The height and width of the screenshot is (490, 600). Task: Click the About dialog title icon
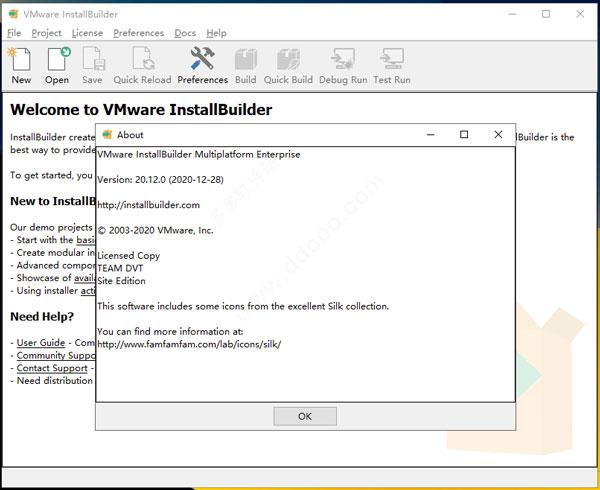pyautogui.click(x=107, y=135)
